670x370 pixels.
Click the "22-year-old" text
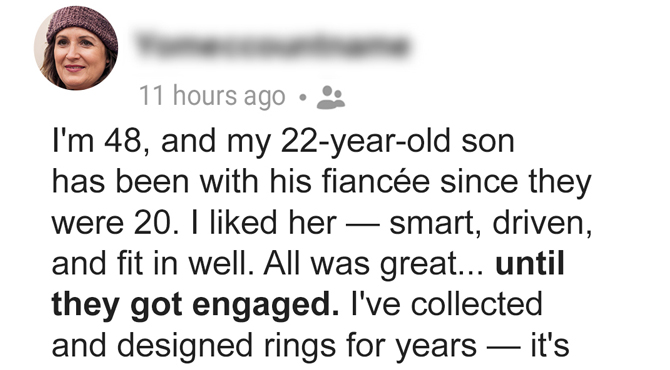[x=365, y=143]
